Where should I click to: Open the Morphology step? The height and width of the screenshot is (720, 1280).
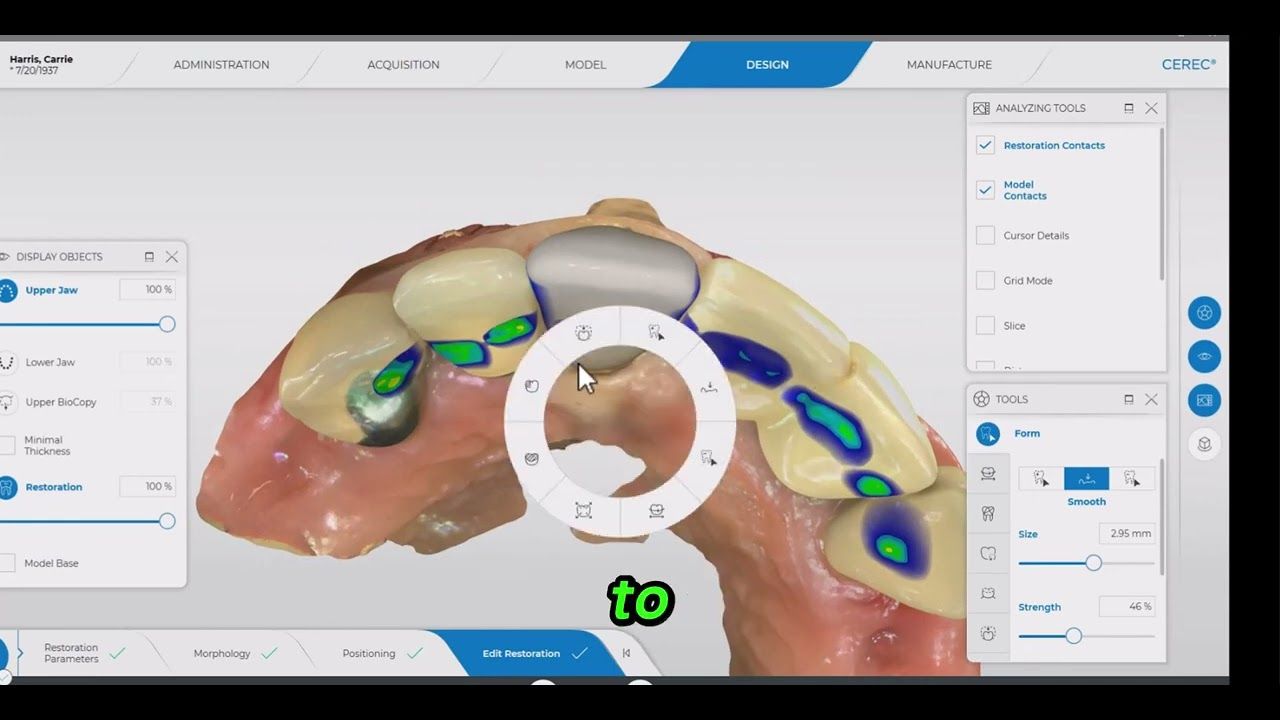pyautogui.click(x=222, y=654)
